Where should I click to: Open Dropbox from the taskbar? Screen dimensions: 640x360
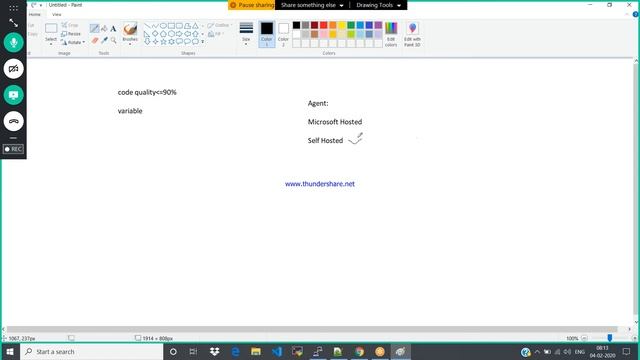[x=214, y=351]
